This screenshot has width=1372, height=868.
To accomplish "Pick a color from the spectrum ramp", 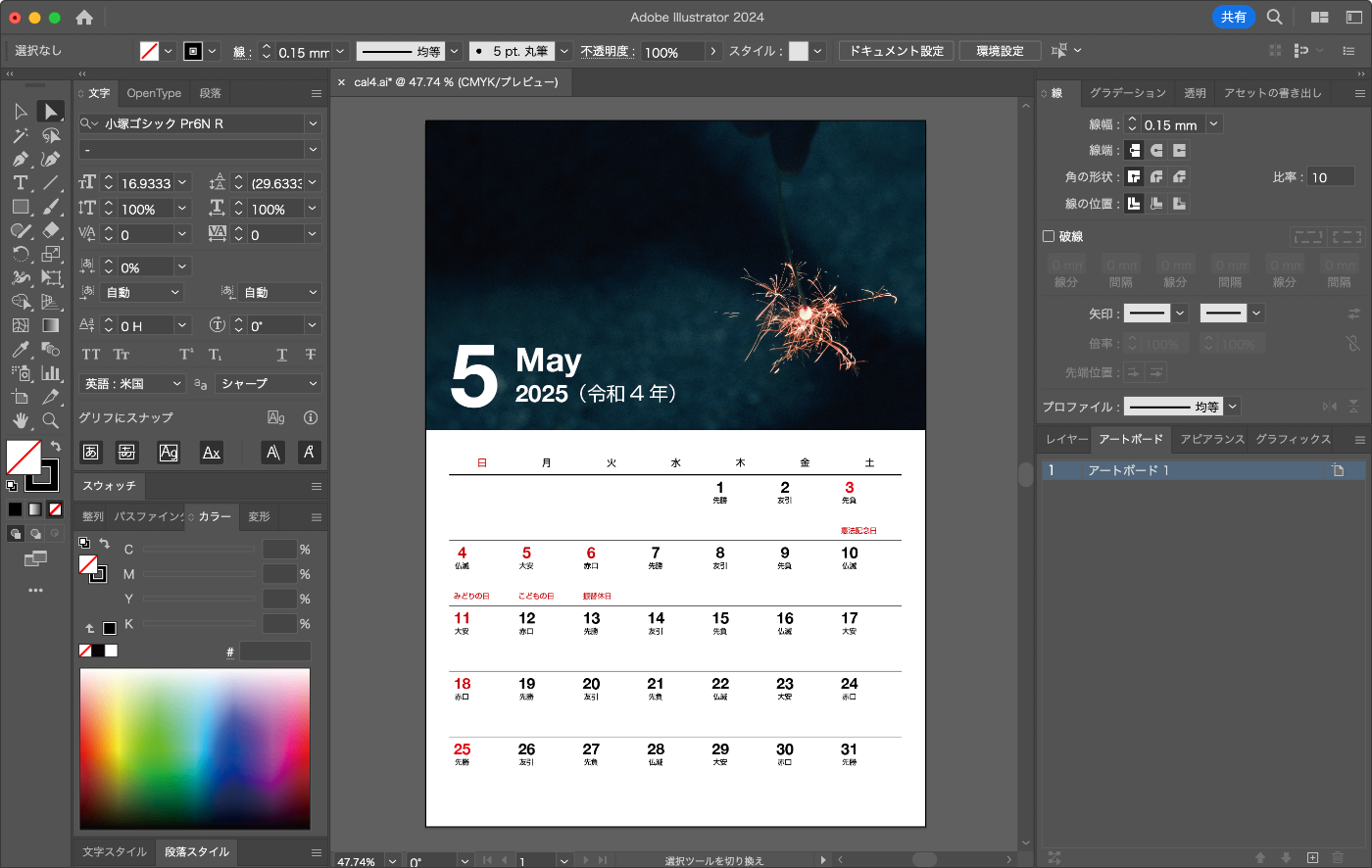I will point(195,748).
